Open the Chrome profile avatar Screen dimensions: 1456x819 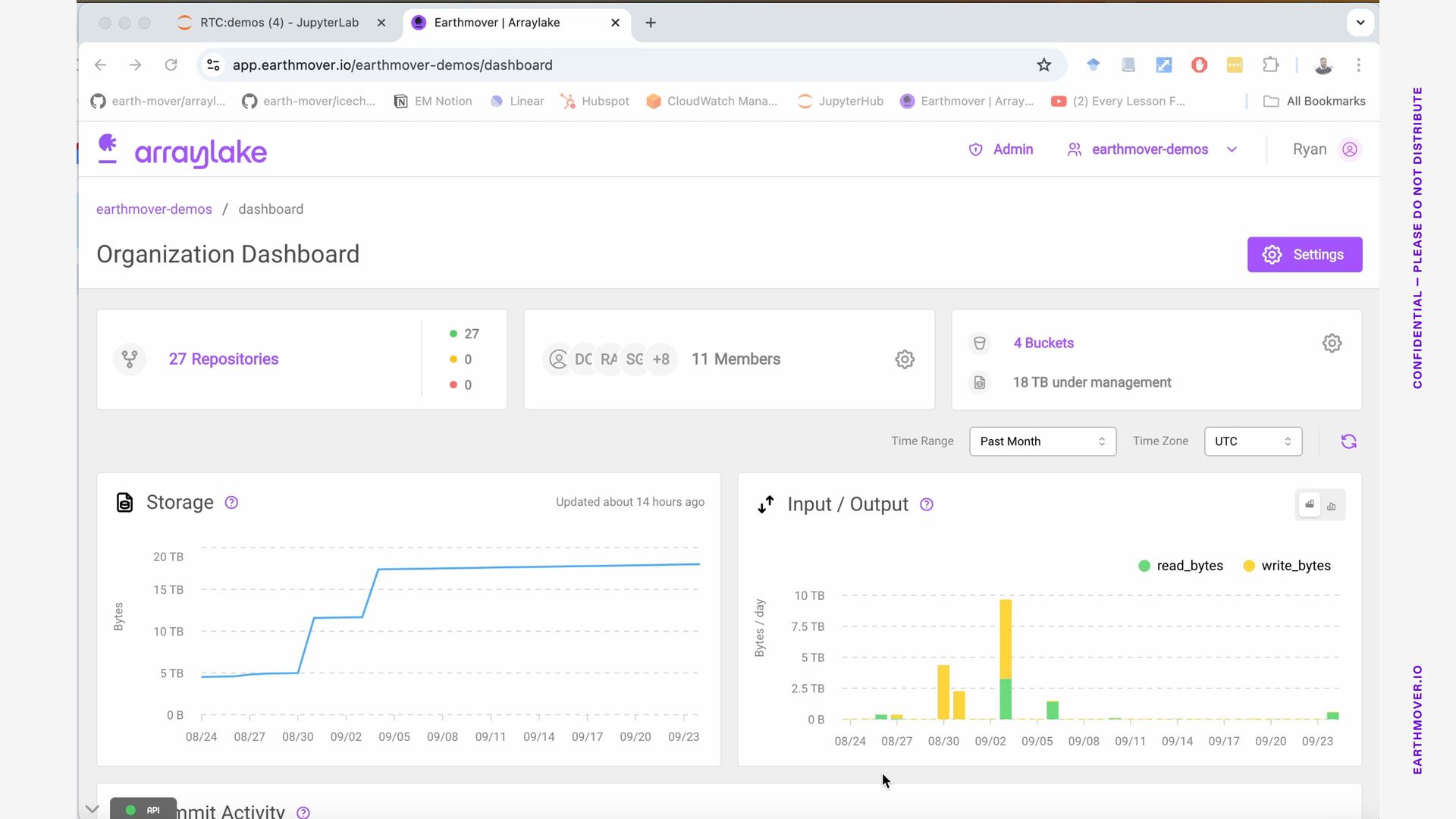pos(1323,65)
